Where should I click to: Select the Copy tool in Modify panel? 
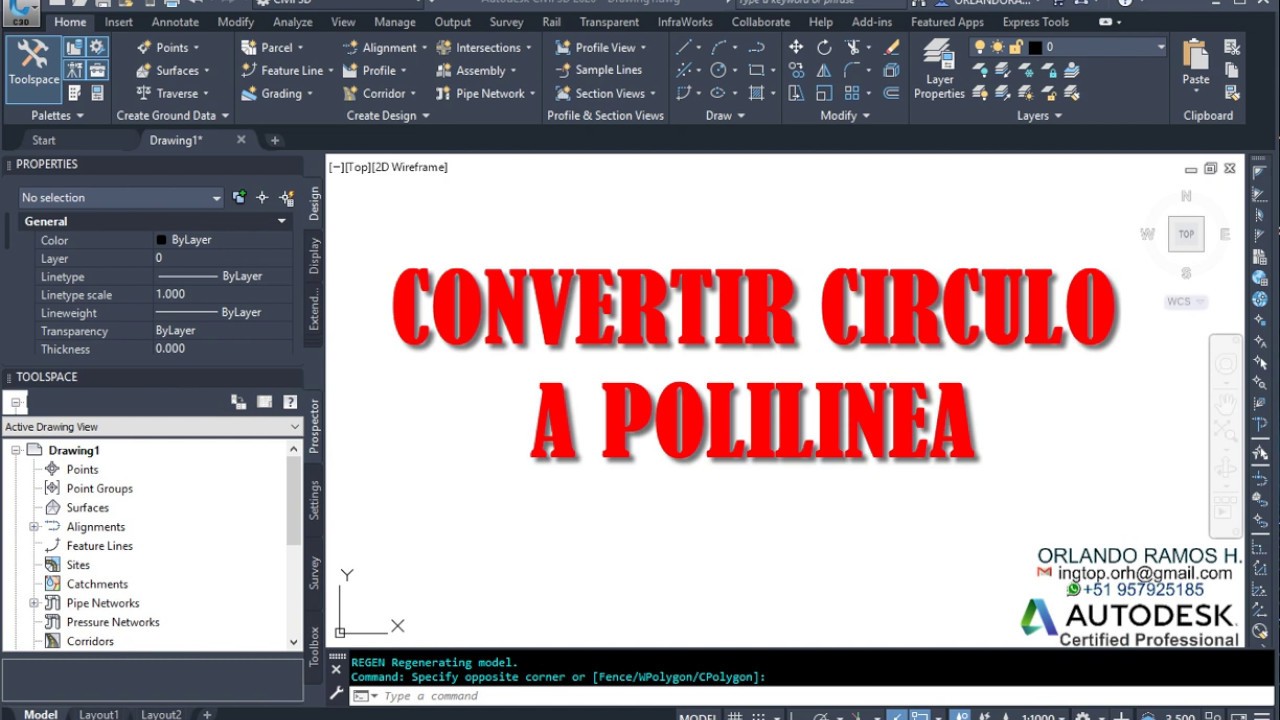[x=796, y=70]
